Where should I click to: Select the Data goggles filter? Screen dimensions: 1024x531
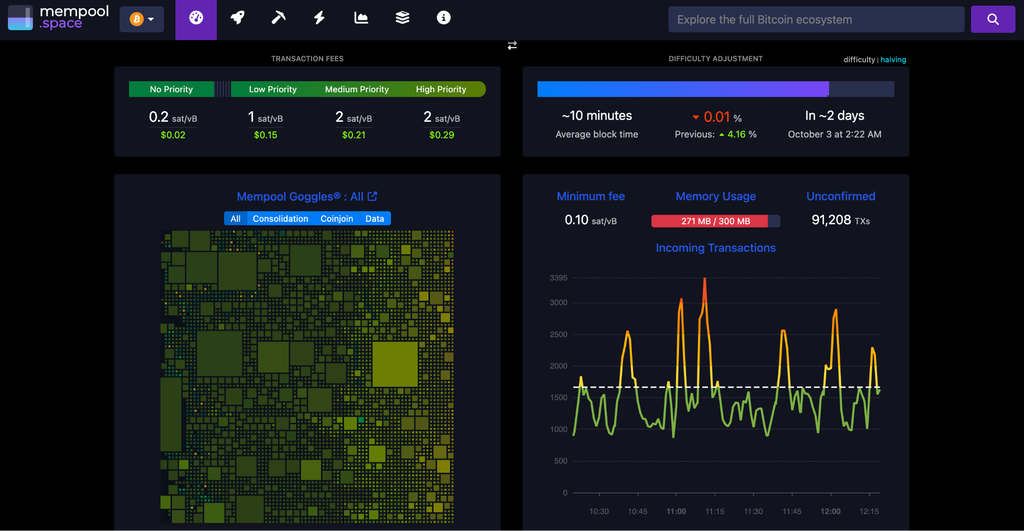pos(374,219)
